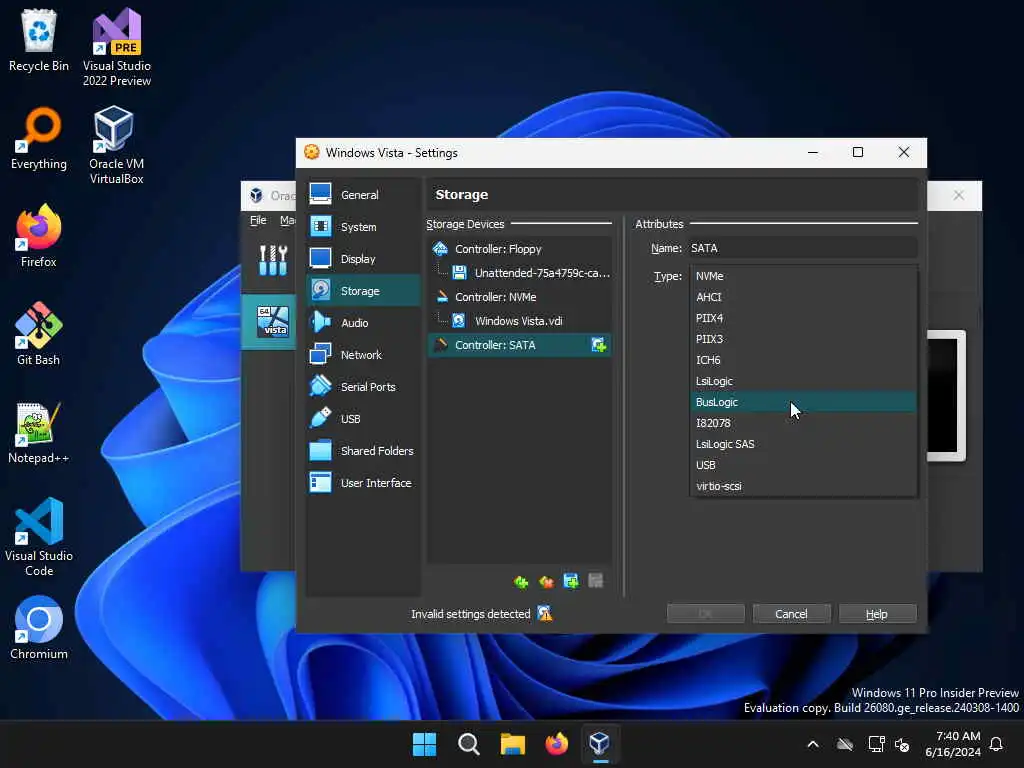Choose USB in Type dropdown list

803,465
